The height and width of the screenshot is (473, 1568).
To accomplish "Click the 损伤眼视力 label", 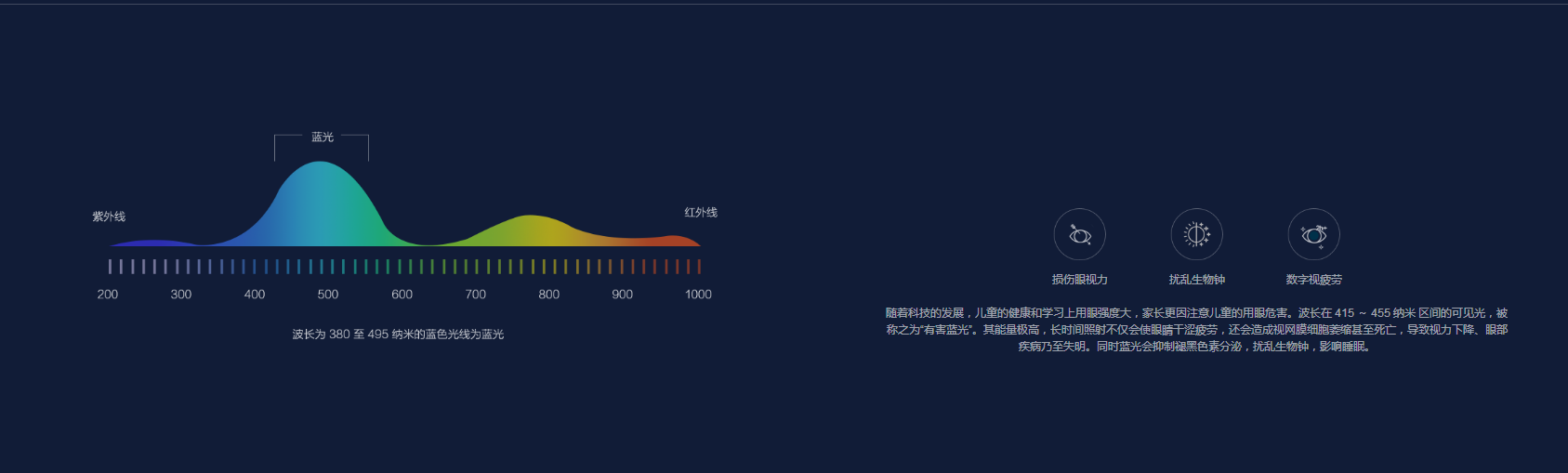I will point(1079,280).
